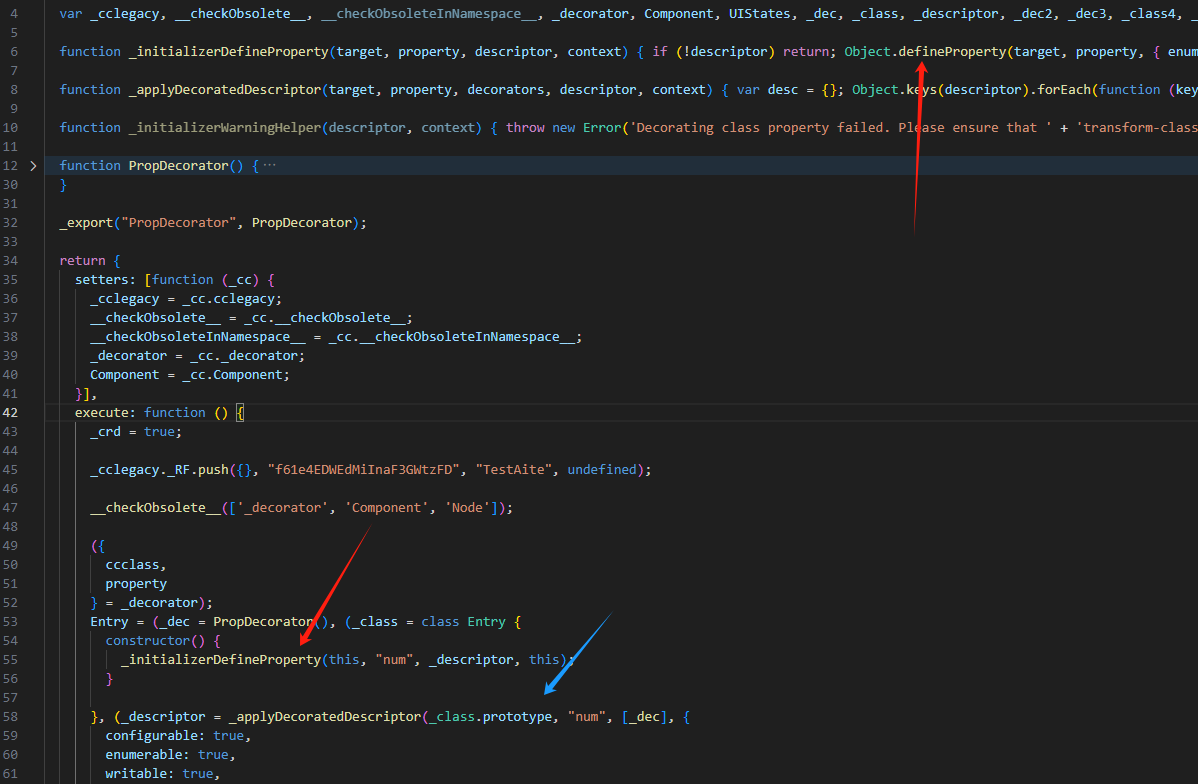
Task: Click the class keyword before Entry
Action: click(x=440, y=621)
